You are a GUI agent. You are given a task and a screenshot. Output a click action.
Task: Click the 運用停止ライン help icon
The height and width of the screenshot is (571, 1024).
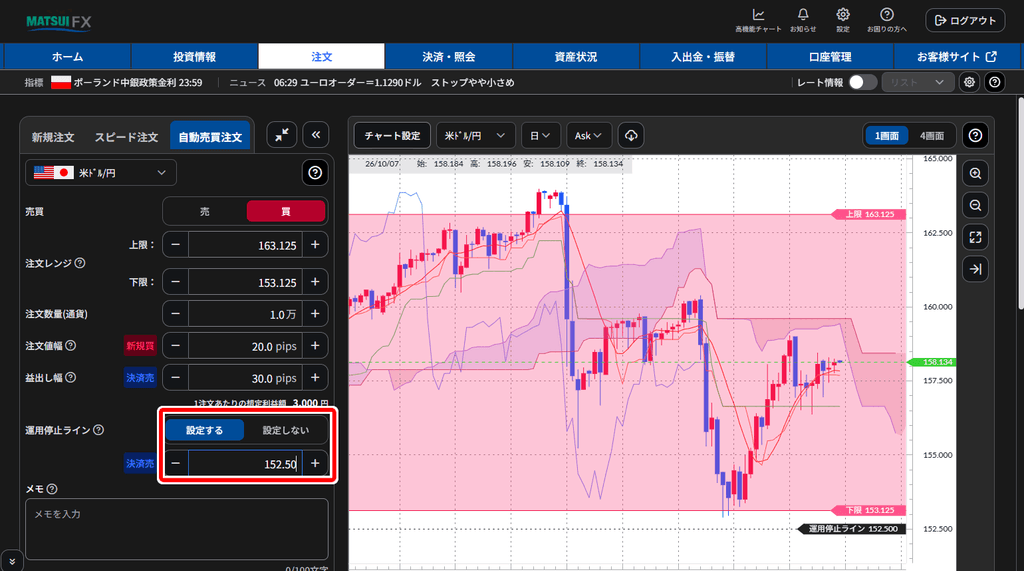99,430
